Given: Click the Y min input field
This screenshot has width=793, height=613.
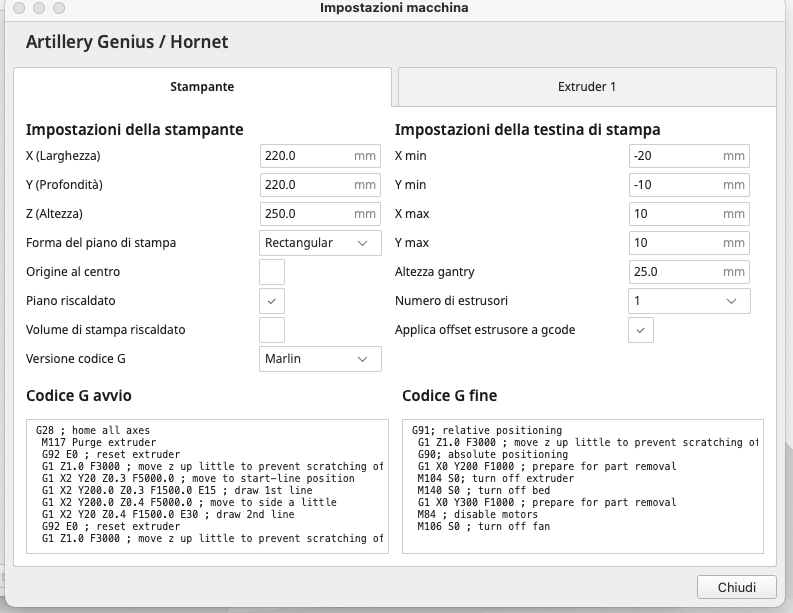Looking at the screenshot, I should point(689,185).
